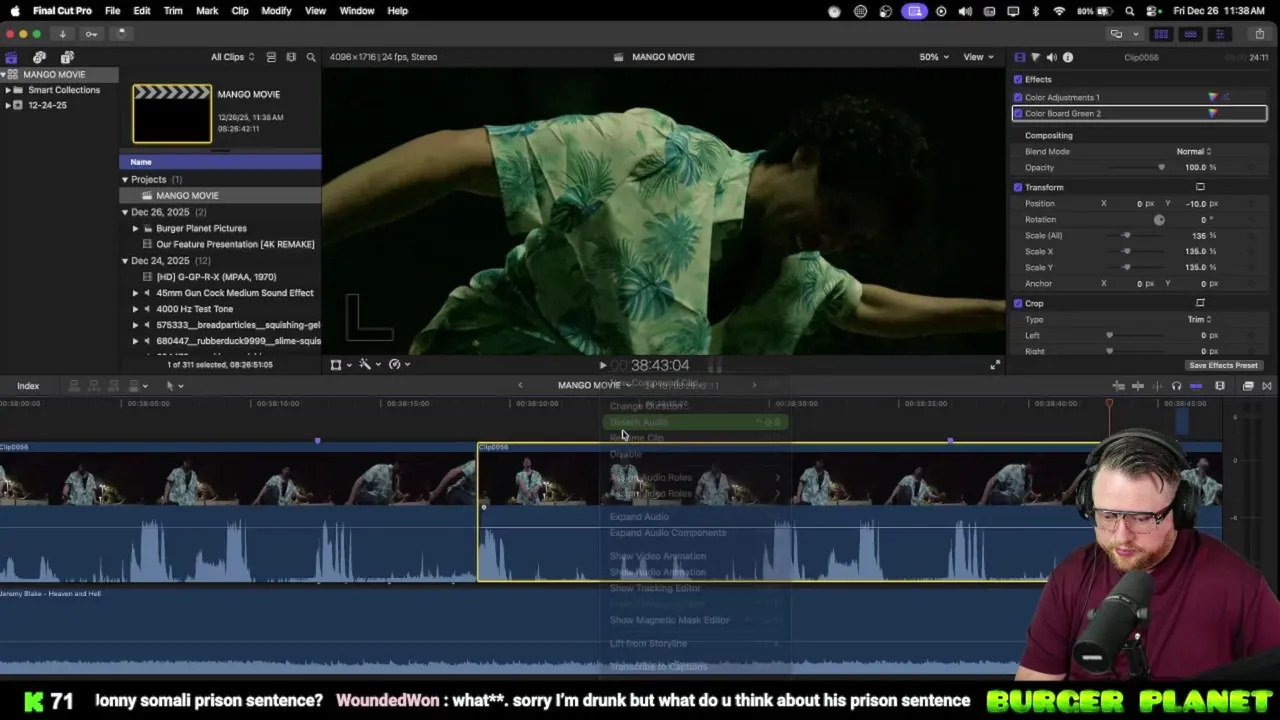
Task: Open the Modify menu
Action: (276, 11)
